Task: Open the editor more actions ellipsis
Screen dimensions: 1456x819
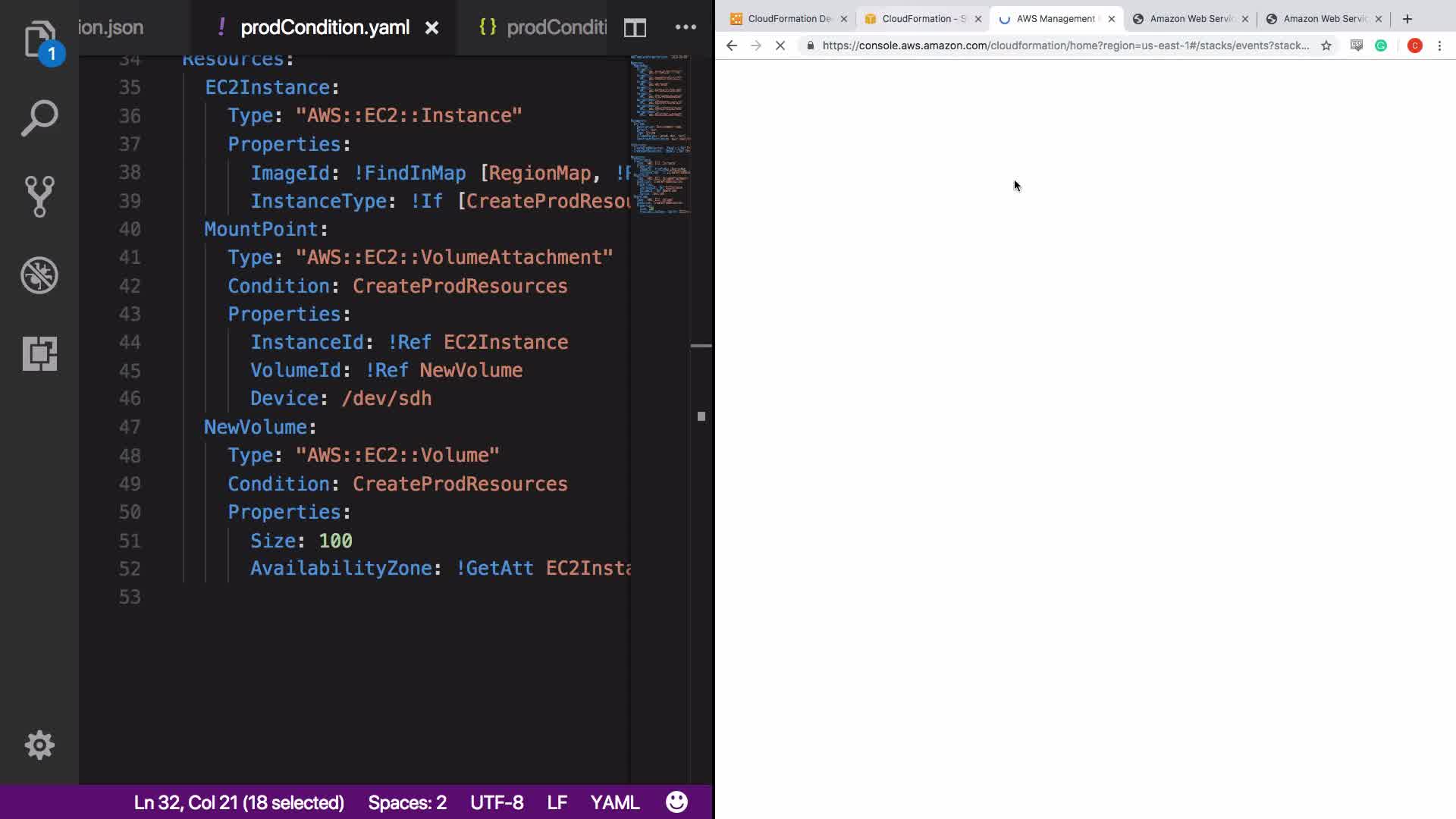Action: tap(686, 27)
